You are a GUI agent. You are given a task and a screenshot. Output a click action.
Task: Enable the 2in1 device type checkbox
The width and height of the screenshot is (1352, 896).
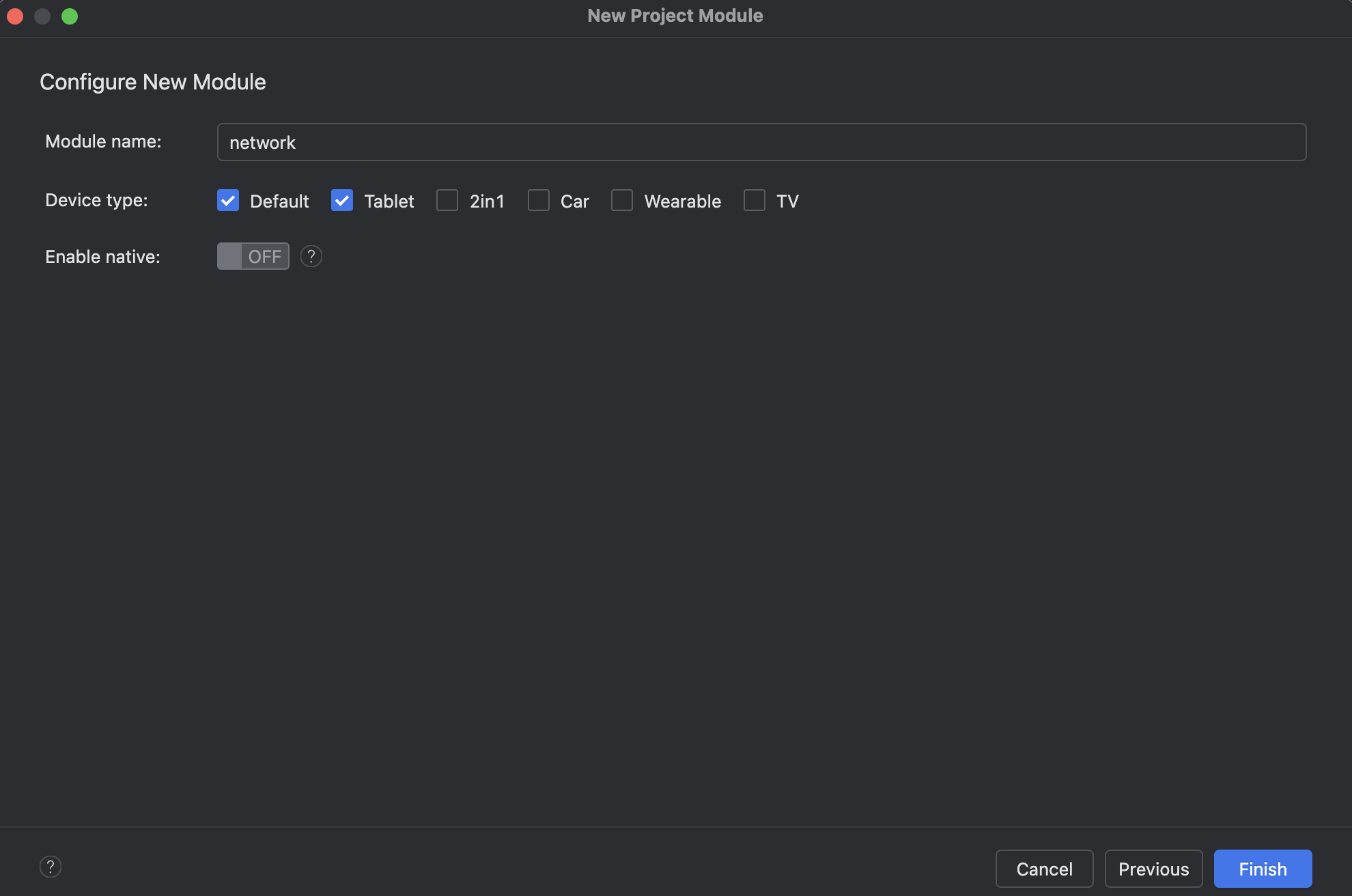pos(447,201)
